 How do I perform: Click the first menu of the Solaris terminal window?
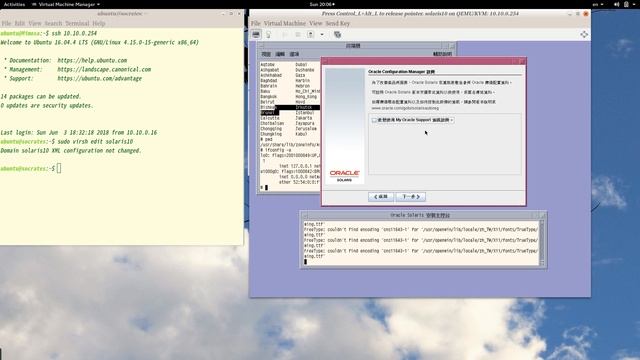[x=266, y=54]
